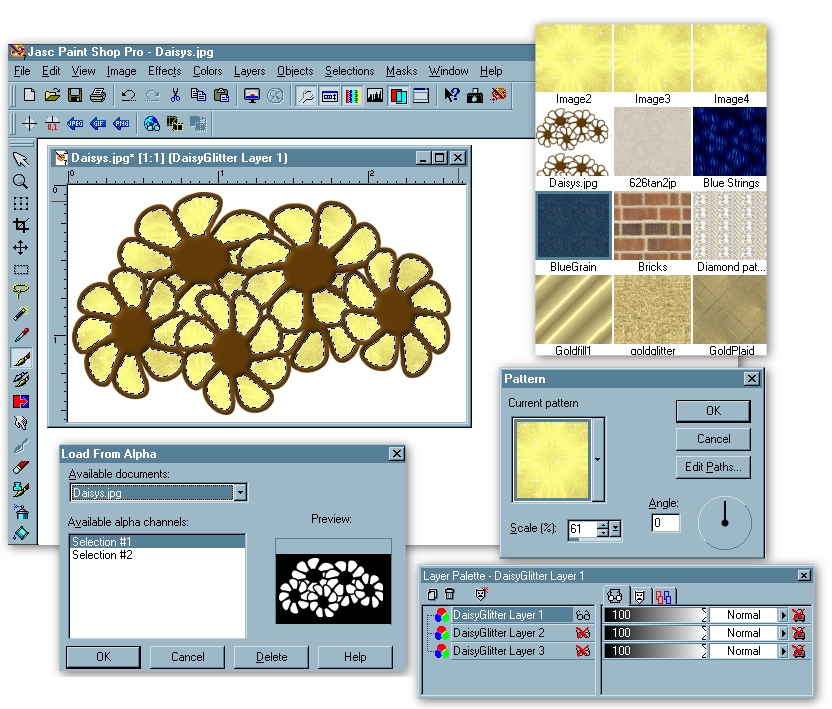Click the Angle dial in the Pattern dialog
The width and height of the screenshot is (832, 709).
click(x=725, y=523)
